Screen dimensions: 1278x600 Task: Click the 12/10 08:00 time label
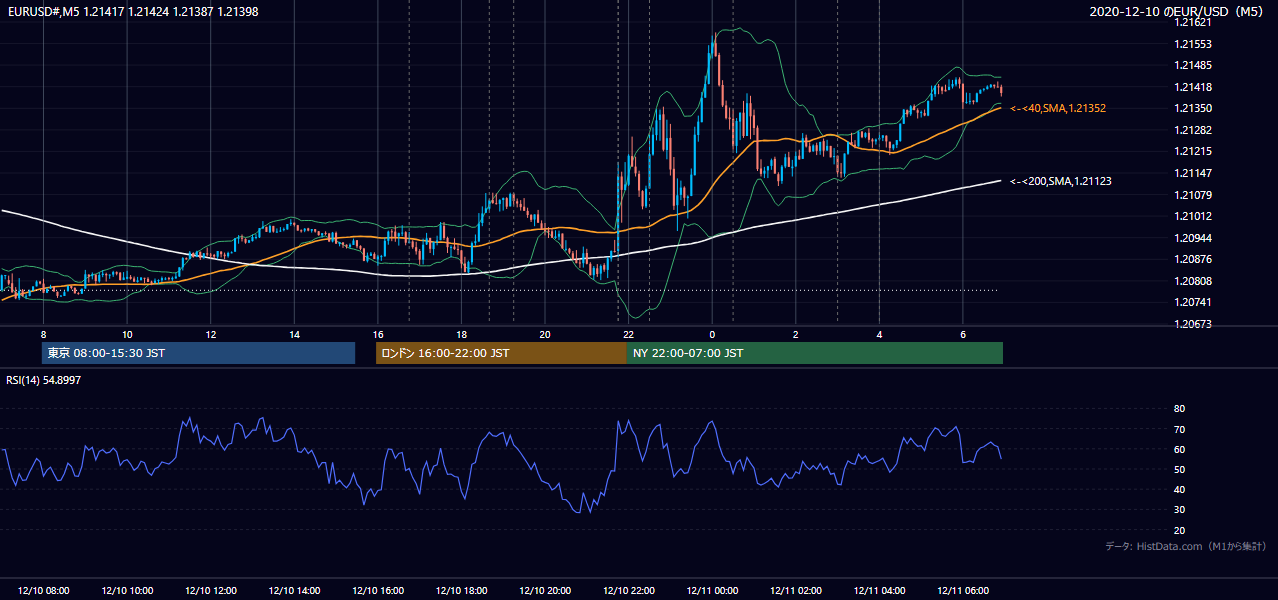pyautogui.click(x=44, y=591)
